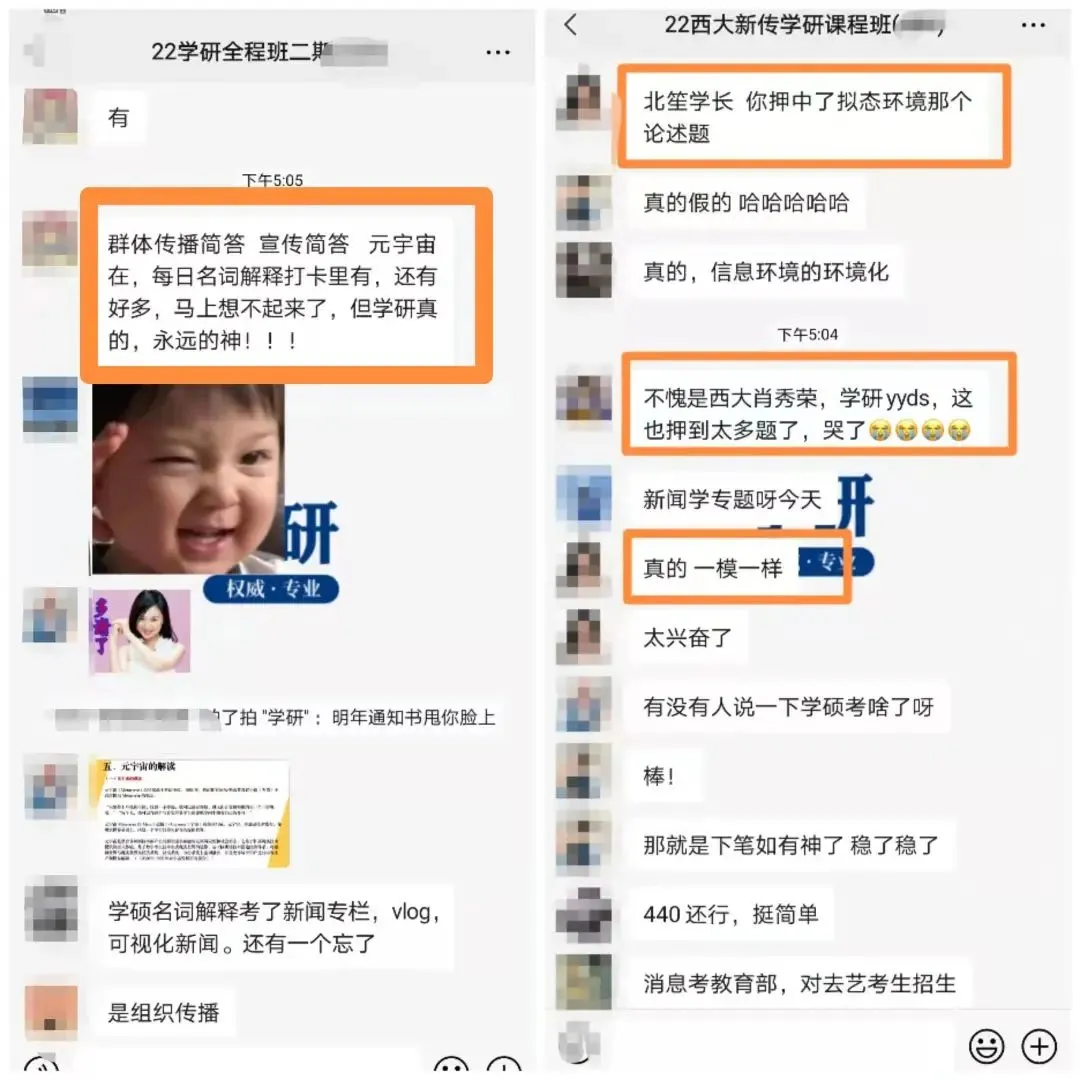Tap the 440还行,挺简单 message
The height and width of the screenshot is (1080, 1080).
pos(730,915)
